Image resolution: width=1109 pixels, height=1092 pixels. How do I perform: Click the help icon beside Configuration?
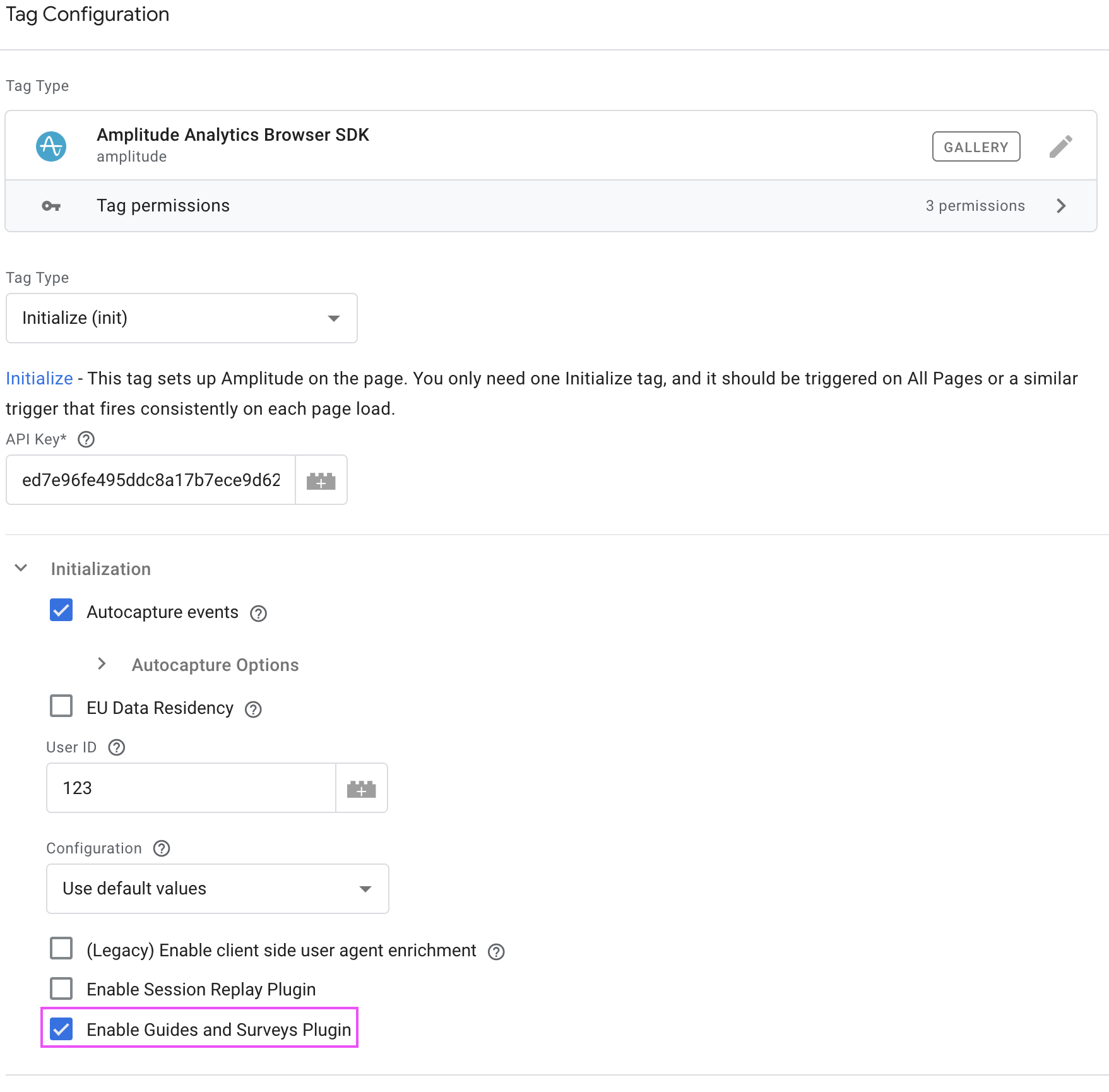point(162,848)
